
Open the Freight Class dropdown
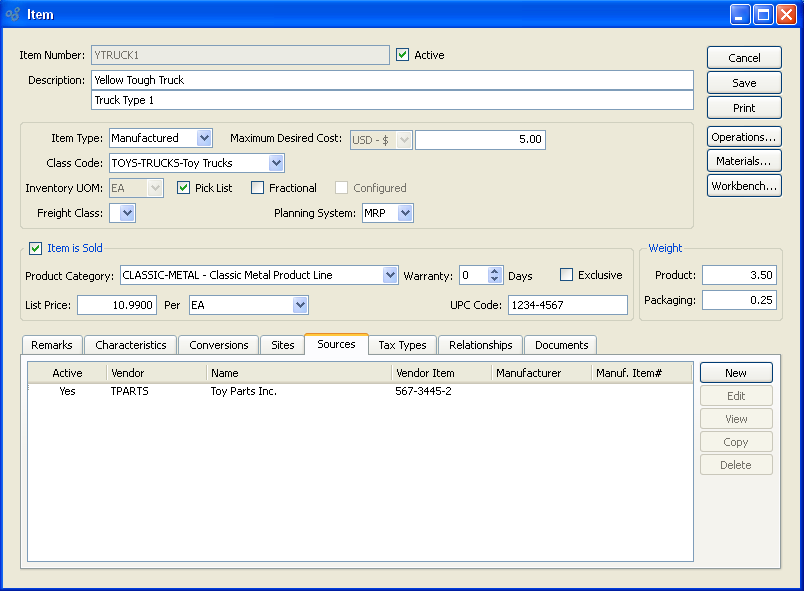pos(127,213)
